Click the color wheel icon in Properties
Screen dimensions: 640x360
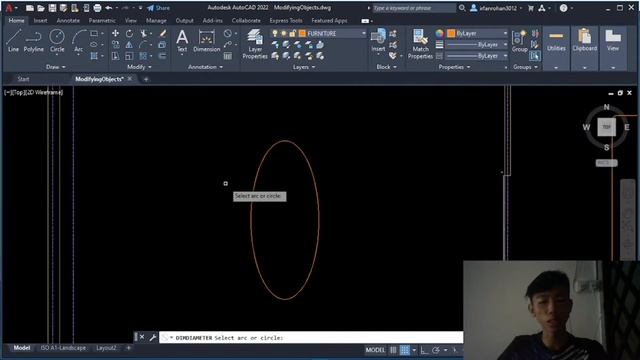coord(439,33)
